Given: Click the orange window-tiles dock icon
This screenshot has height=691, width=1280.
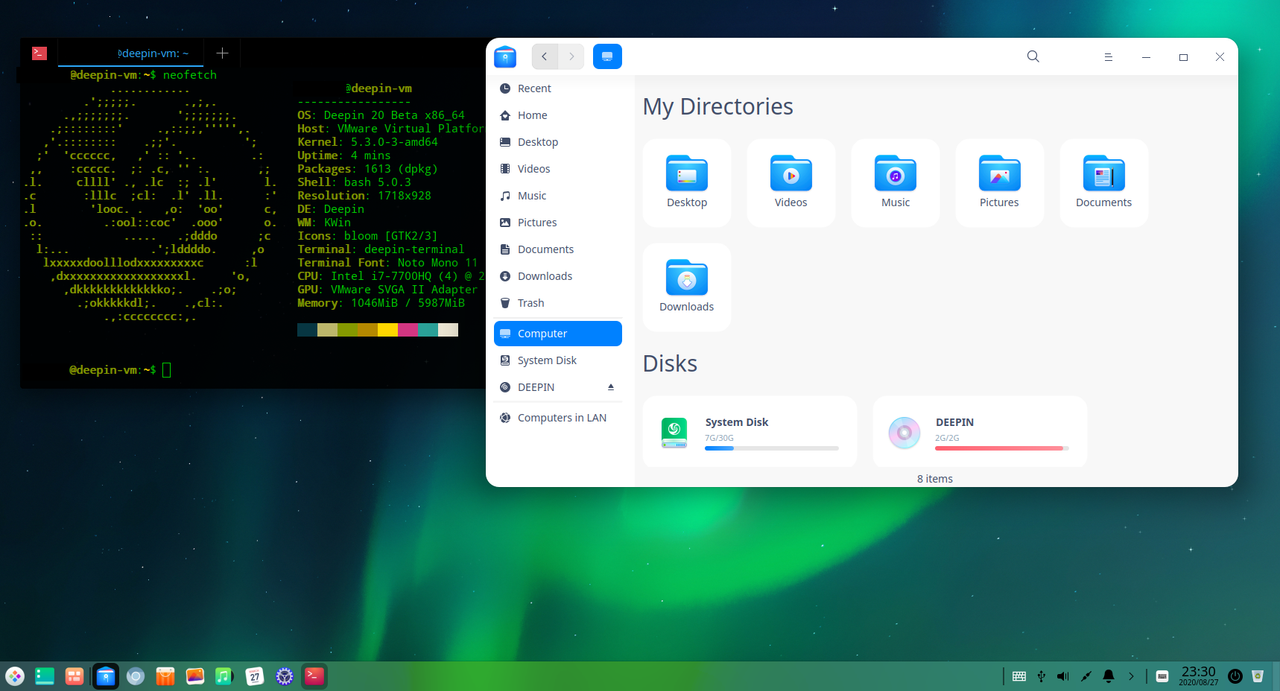Looking at the screenshot, I should pyautogui.click(x=75, y=676).
